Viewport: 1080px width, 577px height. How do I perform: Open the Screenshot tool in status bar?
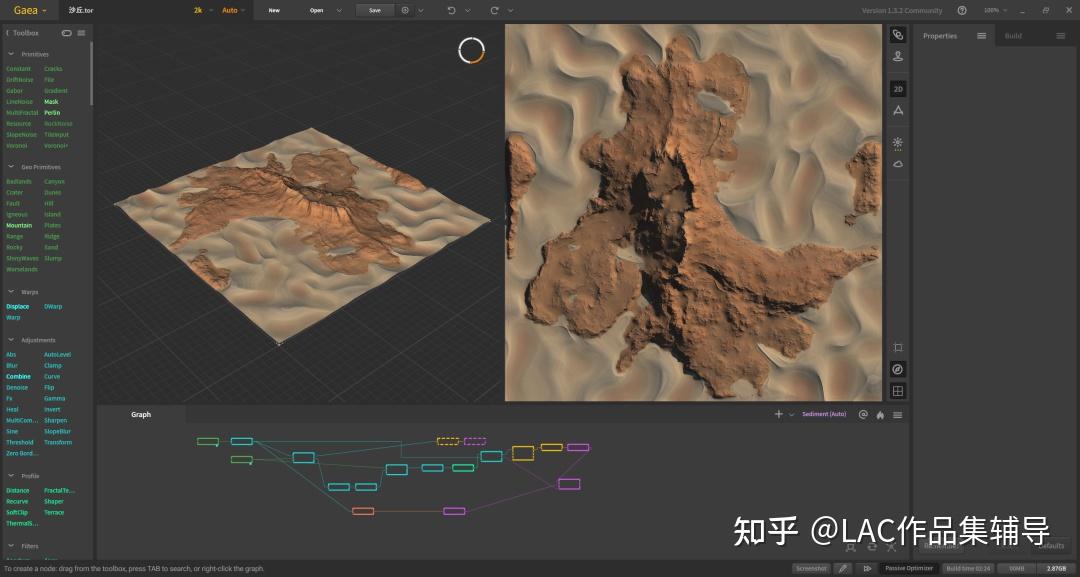[x=810, y=568]
